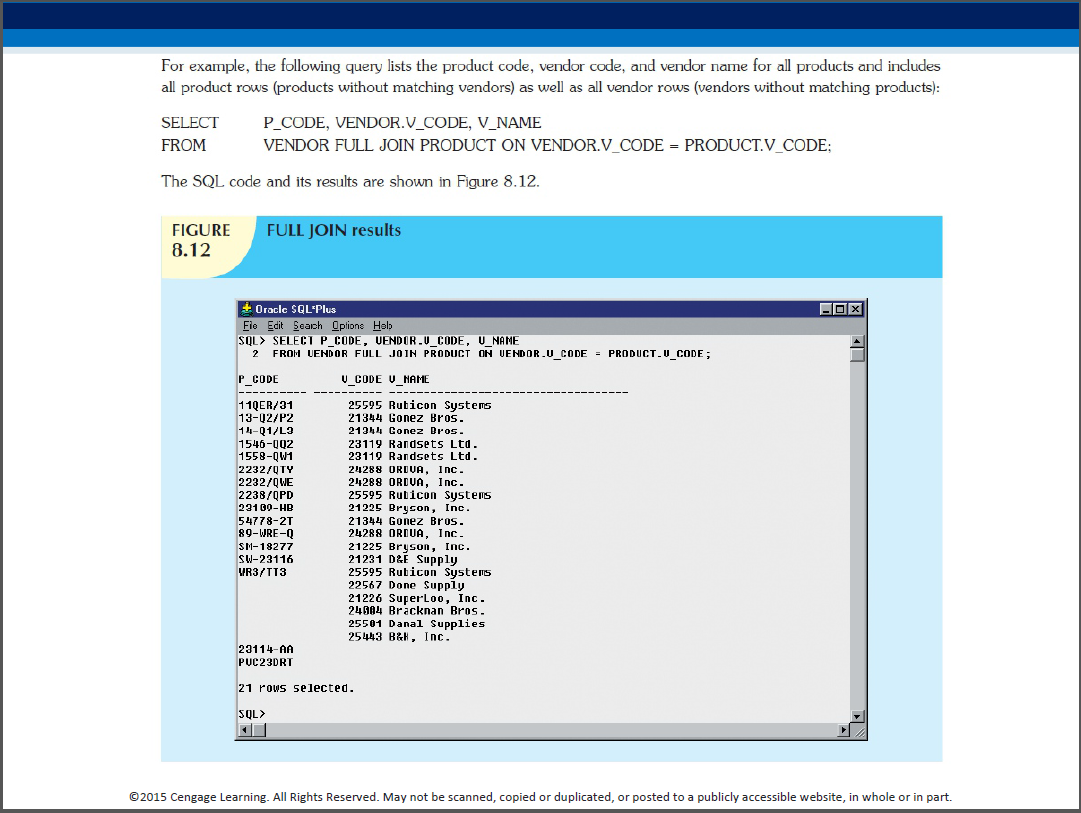Open the Edit menu in SQL*Plus

click(x=275, y=325)
